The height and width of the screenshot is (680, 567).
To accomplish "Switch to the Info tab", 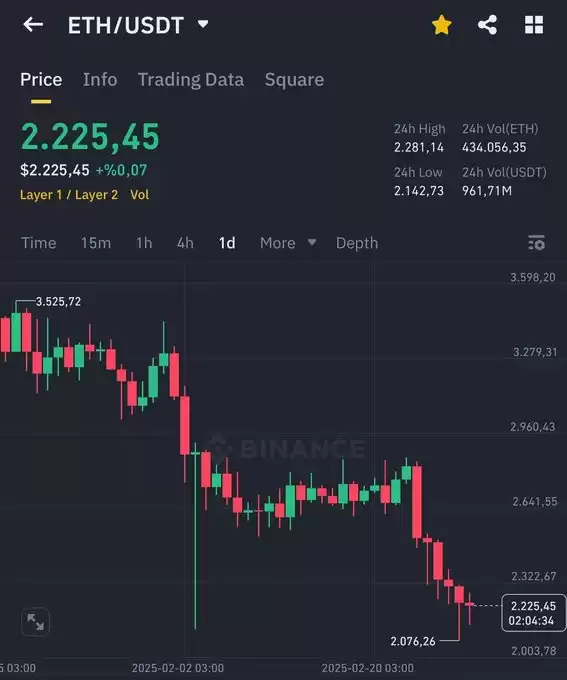I will click(x=100, y=80).
